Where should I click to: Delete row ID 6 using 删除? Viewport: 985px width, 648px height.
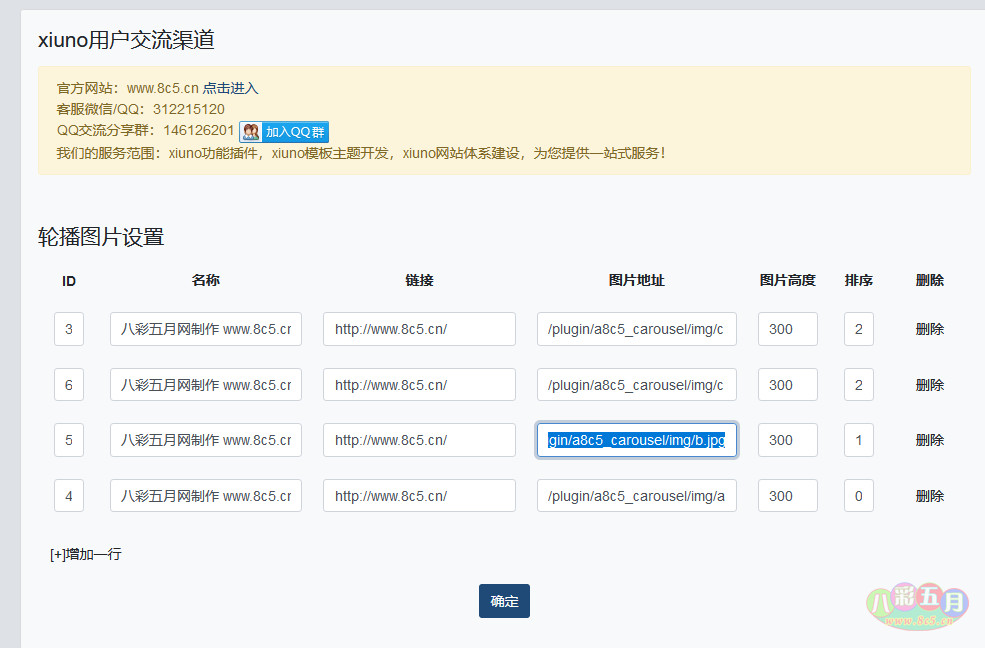[930, 385]
